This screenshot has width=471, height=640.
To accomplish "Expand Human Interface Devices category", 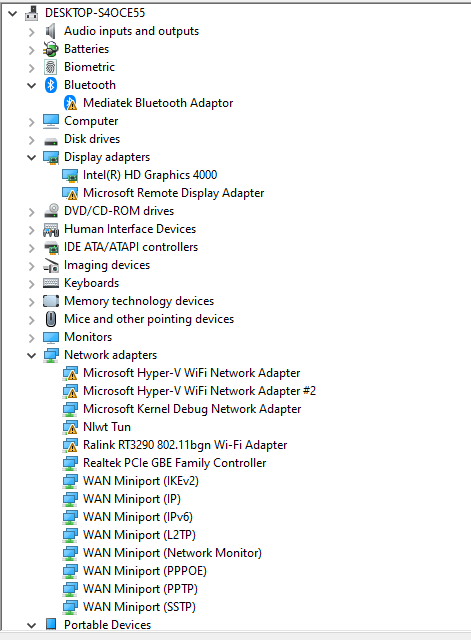I will click(x=32, y=230).
